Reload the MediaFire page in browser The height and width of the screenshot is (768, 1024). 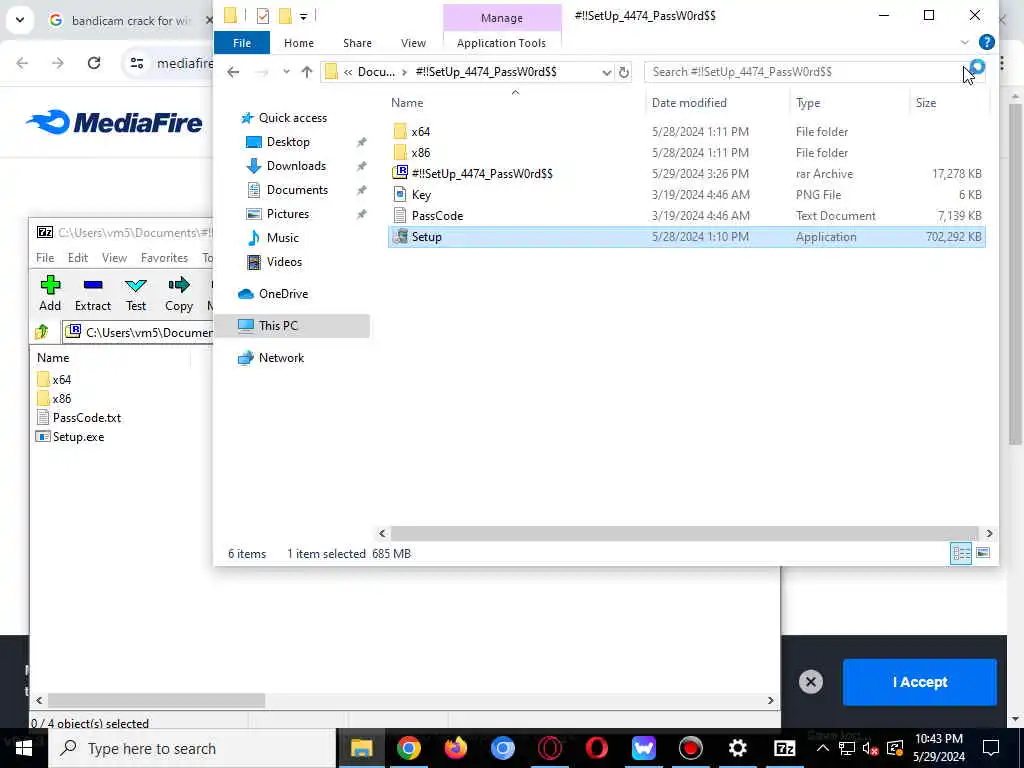coord(94,63)
